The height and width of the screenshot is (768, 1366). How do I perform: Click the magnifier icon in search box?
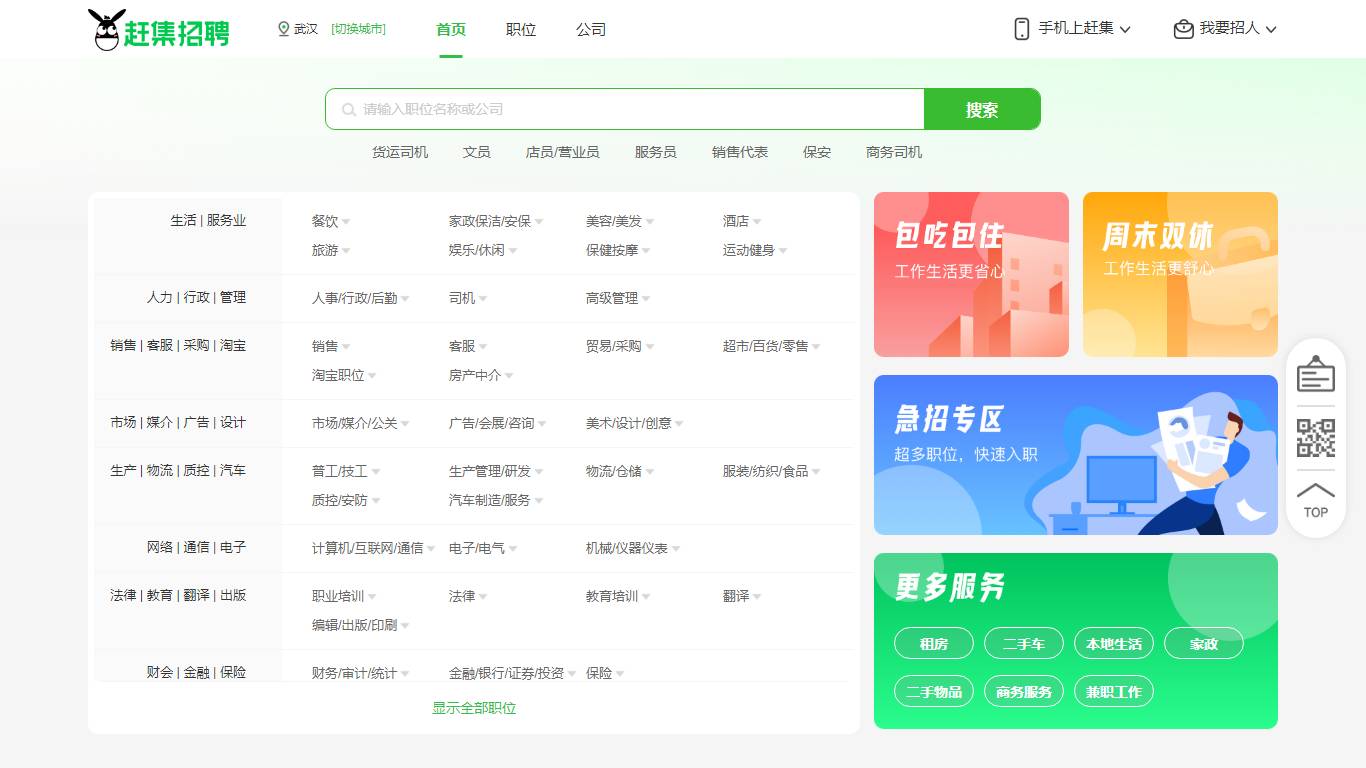point(347,109)
